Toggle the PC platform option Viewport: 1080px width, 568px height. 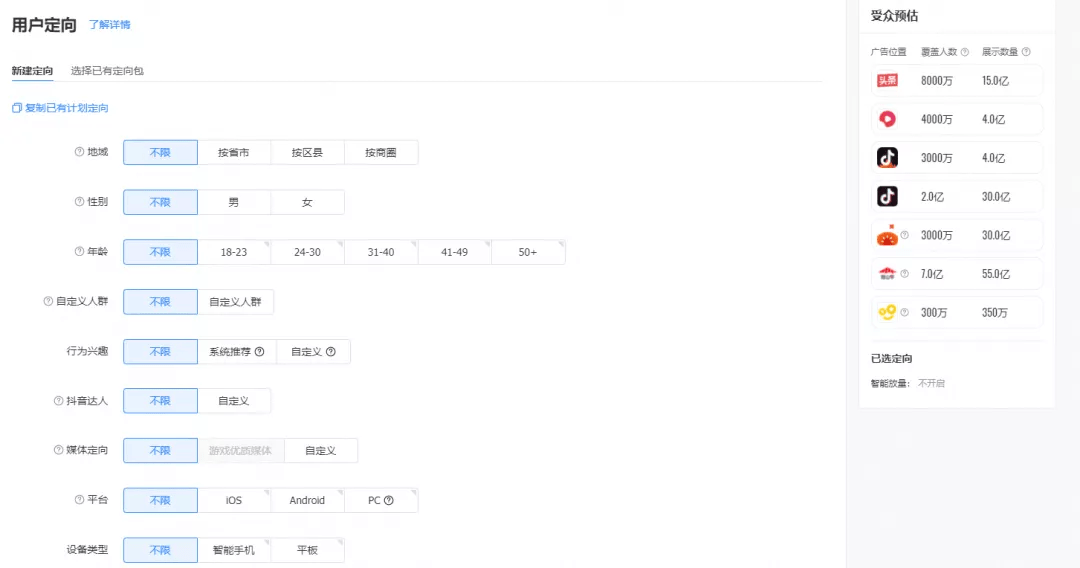(x=381, y=501)
